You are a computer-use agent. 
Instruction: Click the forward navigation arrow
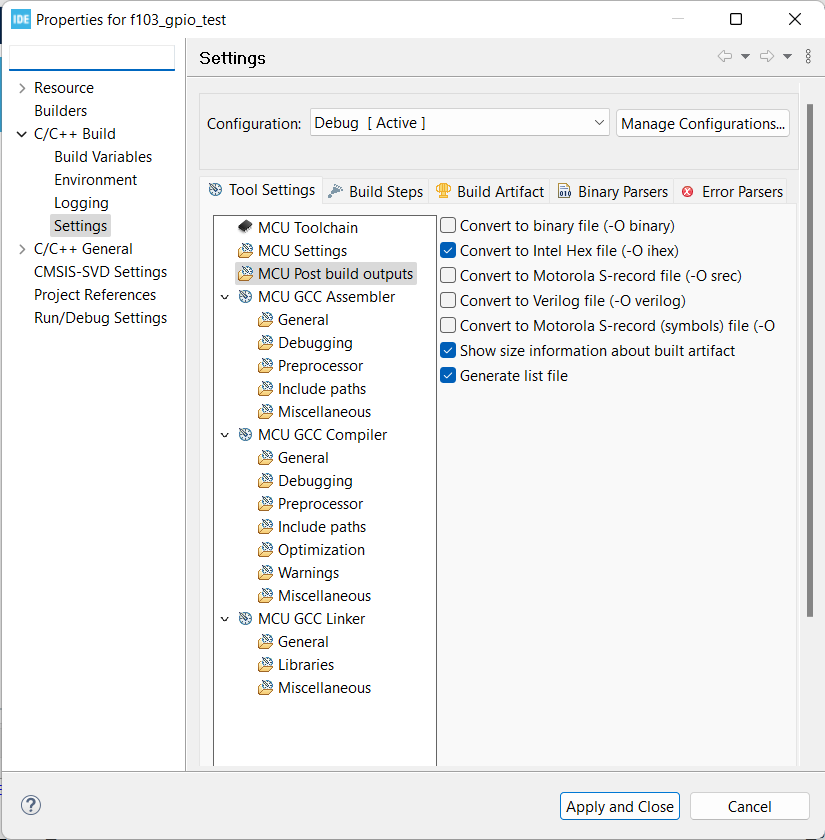point(767,56)
